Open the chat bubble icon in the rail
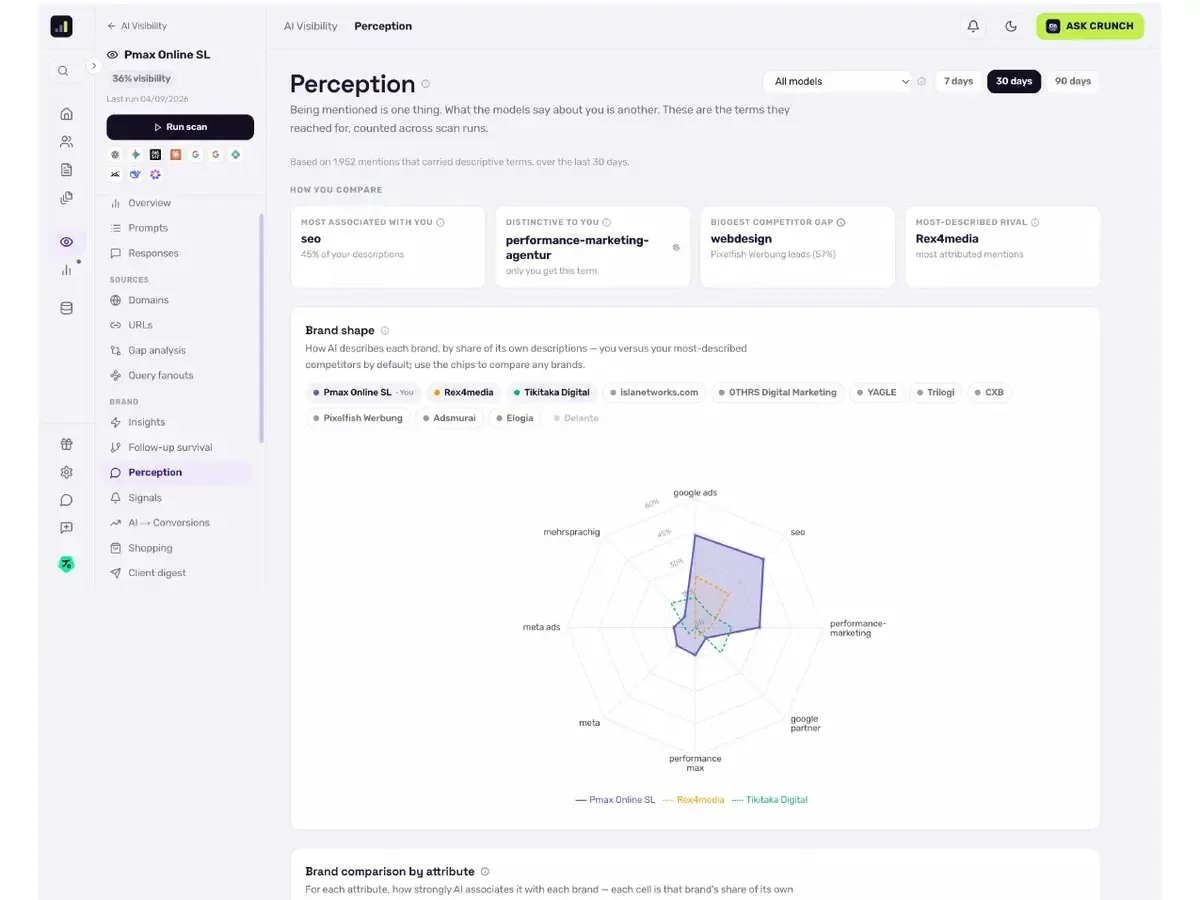The image size is (1200, 900). coord(66,500)
